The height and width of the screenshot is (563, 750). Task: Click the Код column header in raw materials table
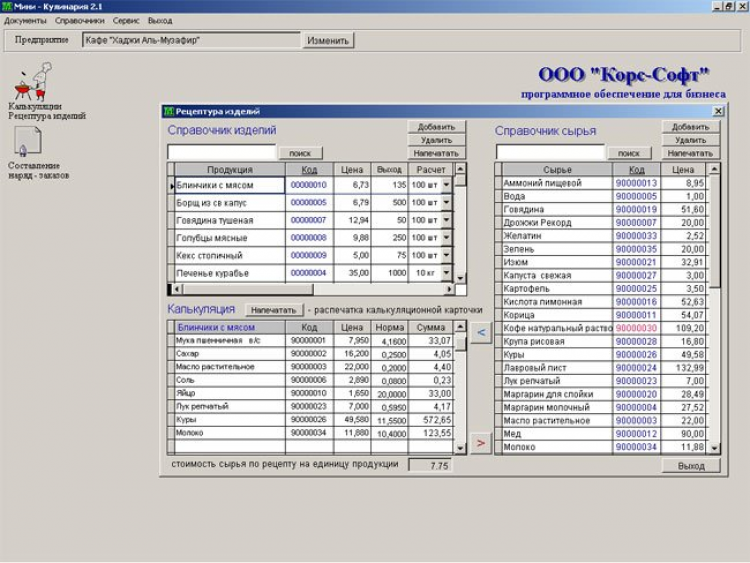coord(636,170)
